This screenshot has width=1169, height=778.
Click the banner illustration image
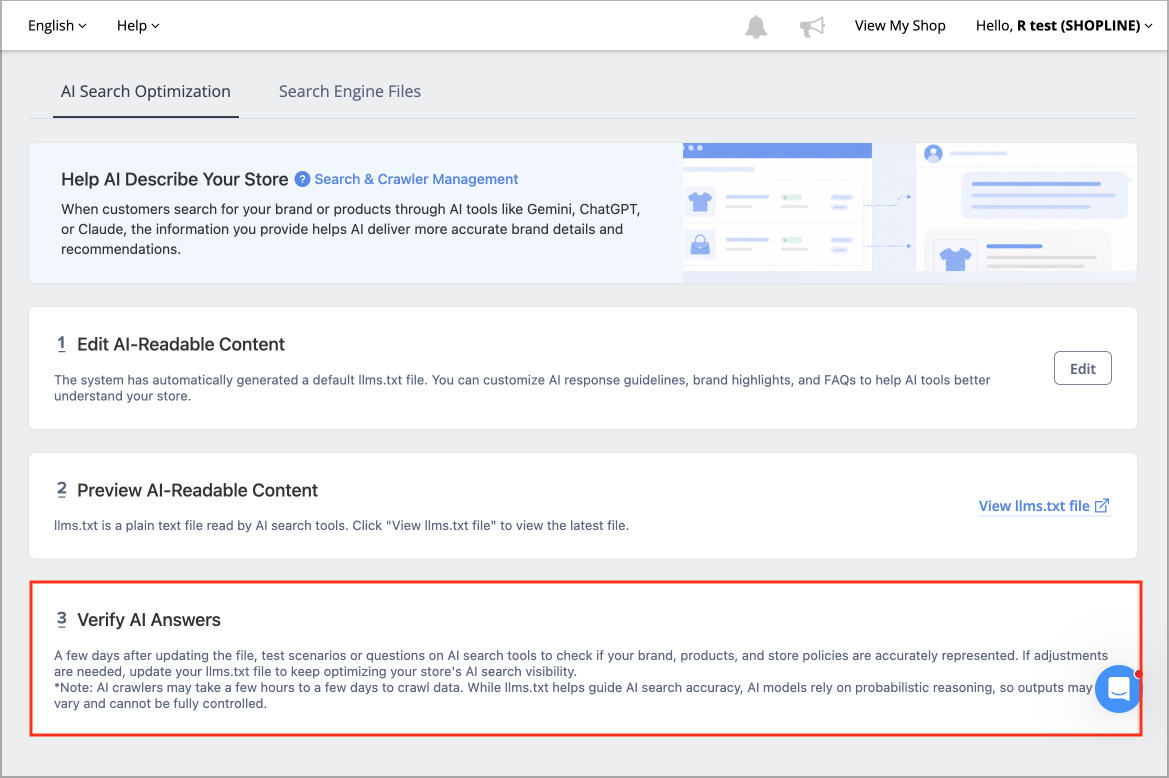pos(910,212)
